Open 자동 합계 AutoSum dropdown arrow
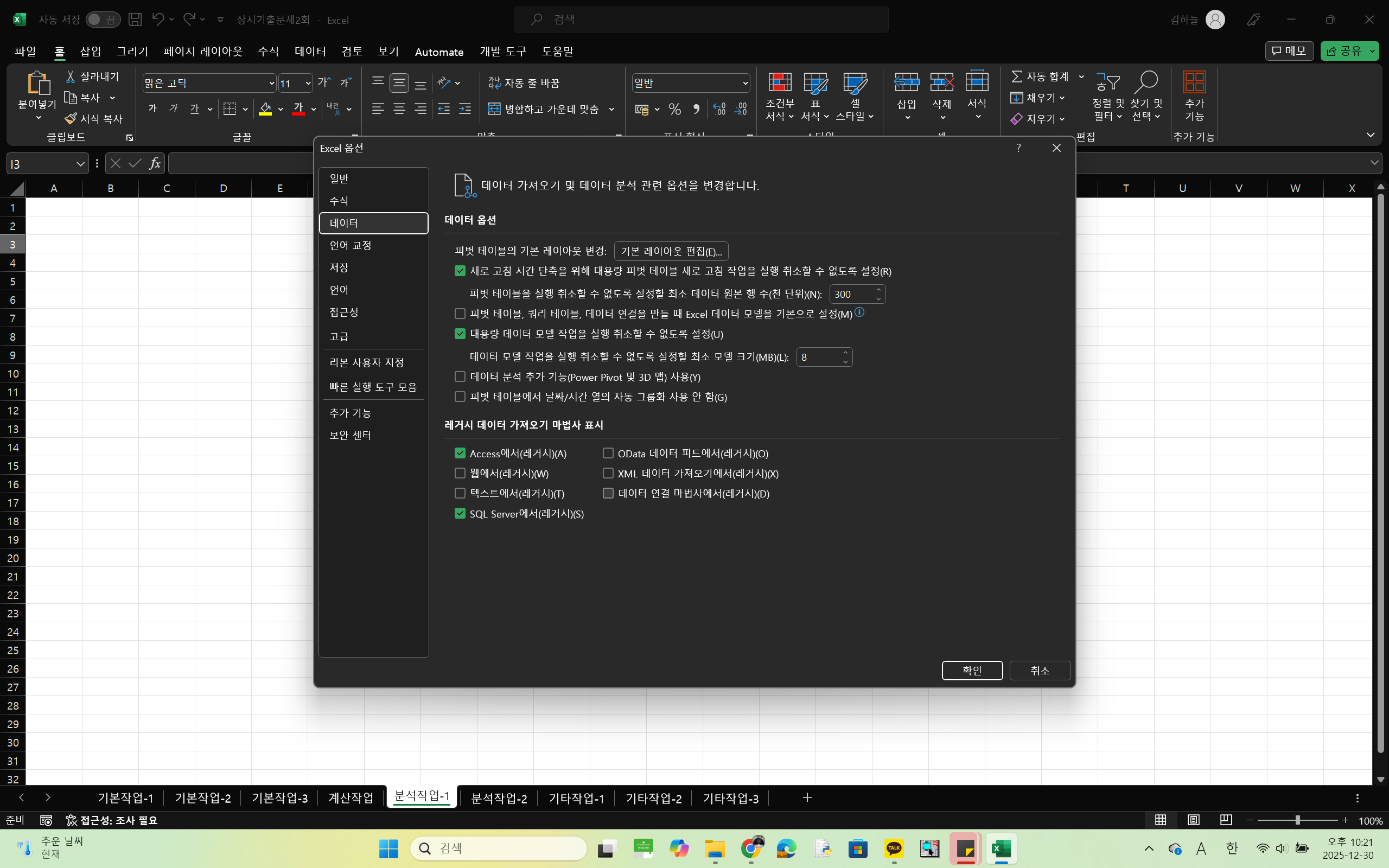The height and width of the screenshot is (868, 1389). click(x=1081, y=76)
